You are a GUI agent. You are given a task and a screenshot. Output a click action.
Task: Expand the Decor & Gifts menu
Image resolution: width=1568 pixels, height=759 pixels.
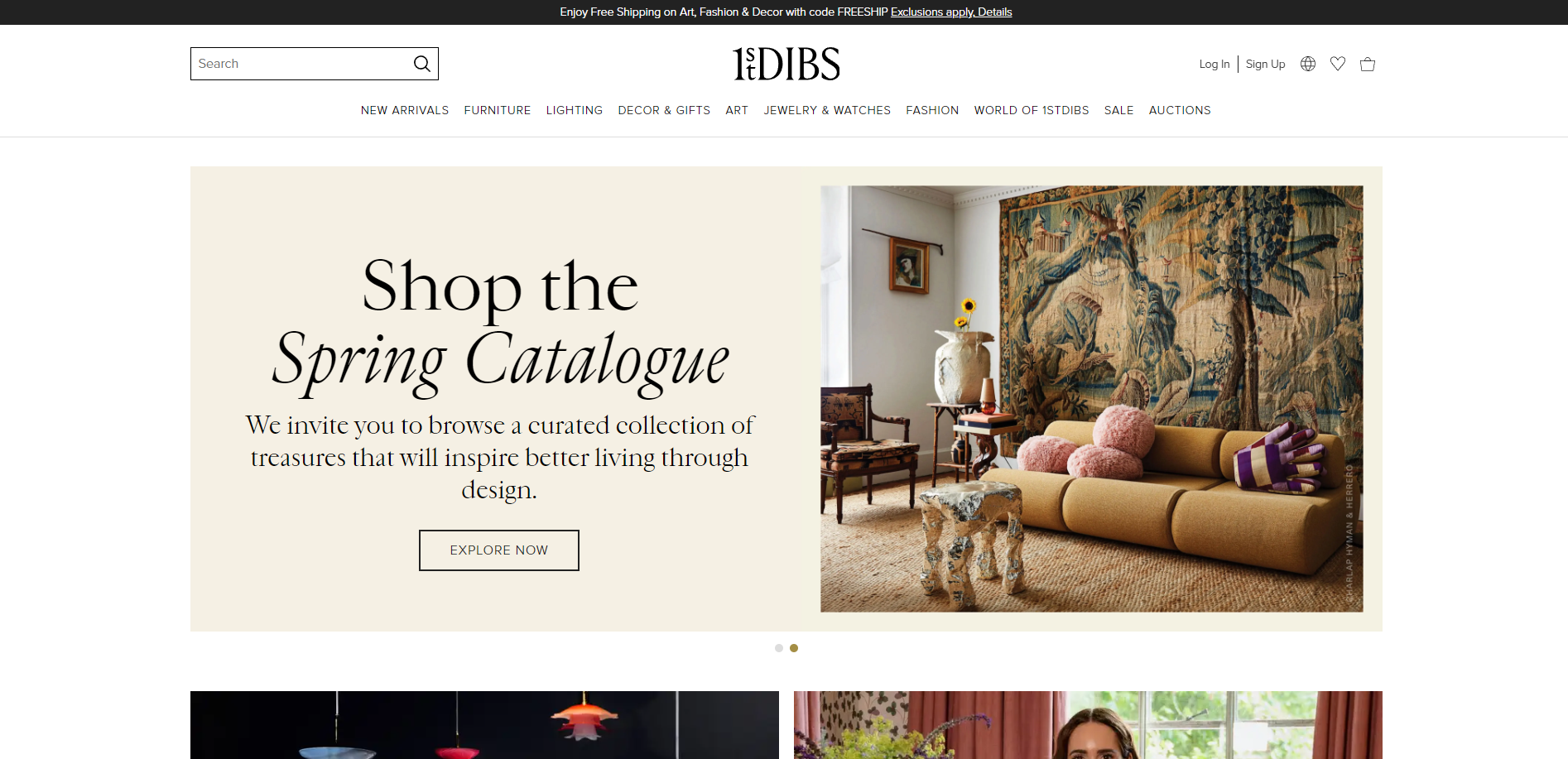tap(664, 110)
